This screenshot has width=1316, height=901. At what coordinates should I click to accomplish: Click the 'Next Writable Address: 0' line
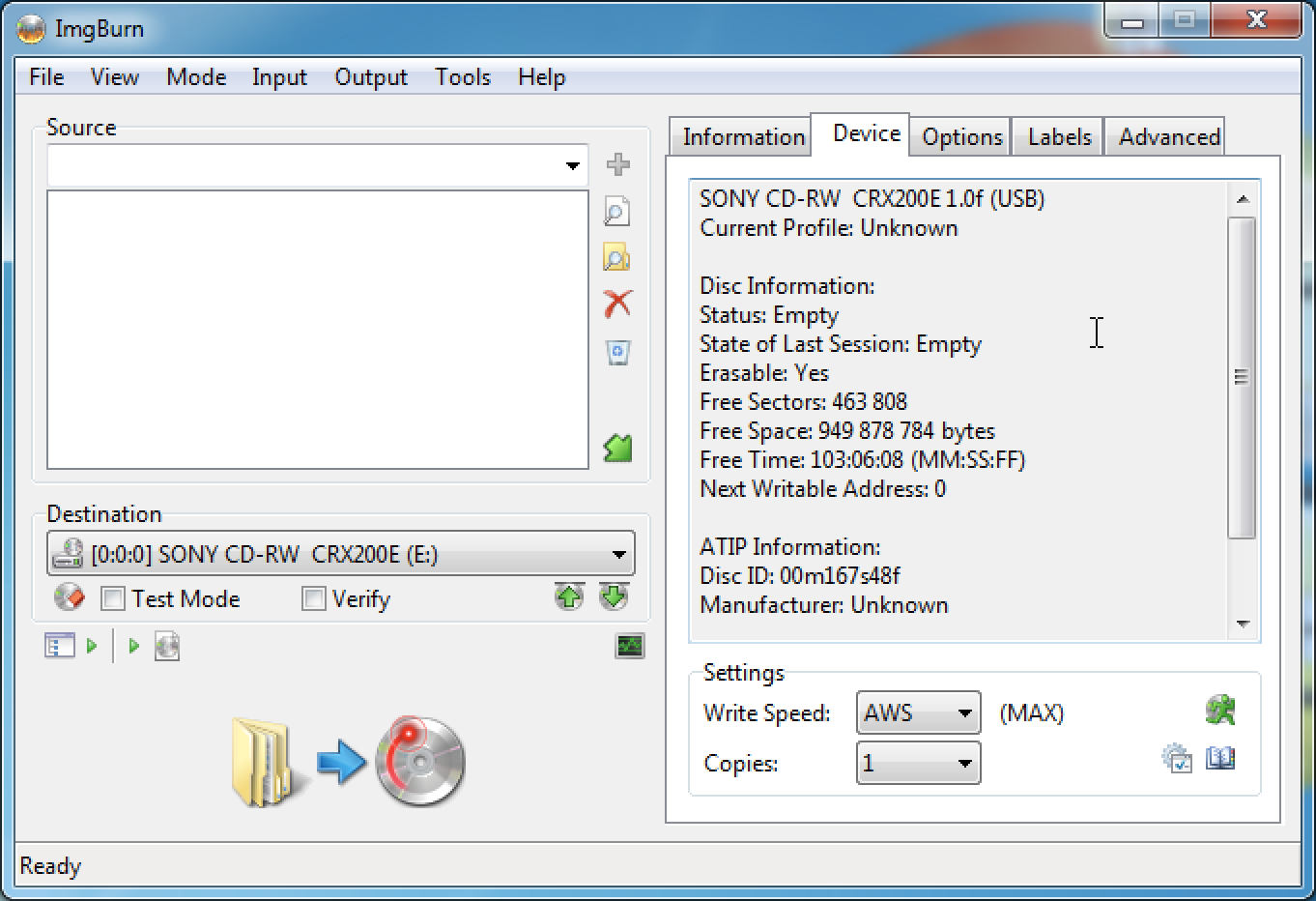(x=823, y=489)
